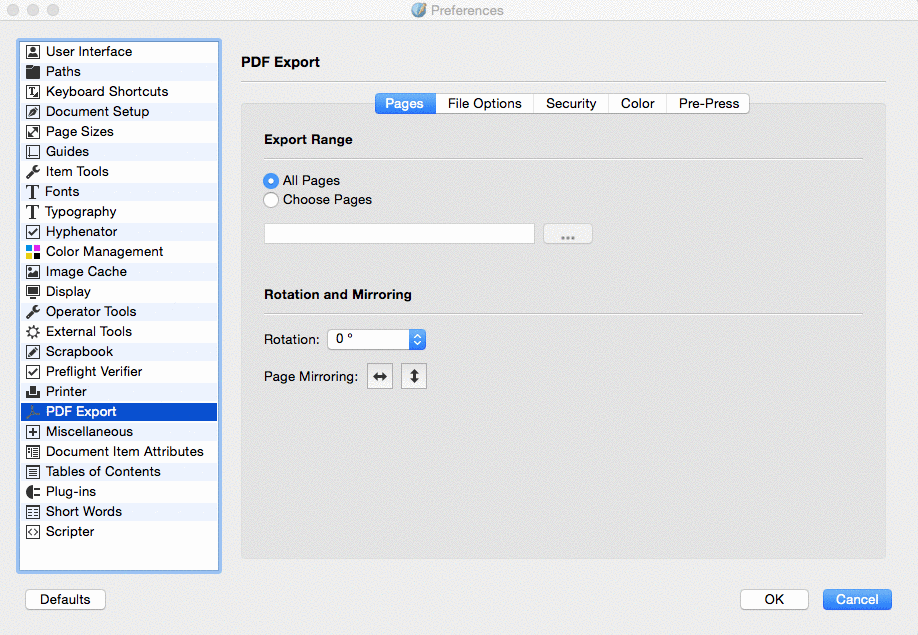Switch to the File Options tab
The height and width of the screenshot is (635, 918).
[x=484, y=103]
